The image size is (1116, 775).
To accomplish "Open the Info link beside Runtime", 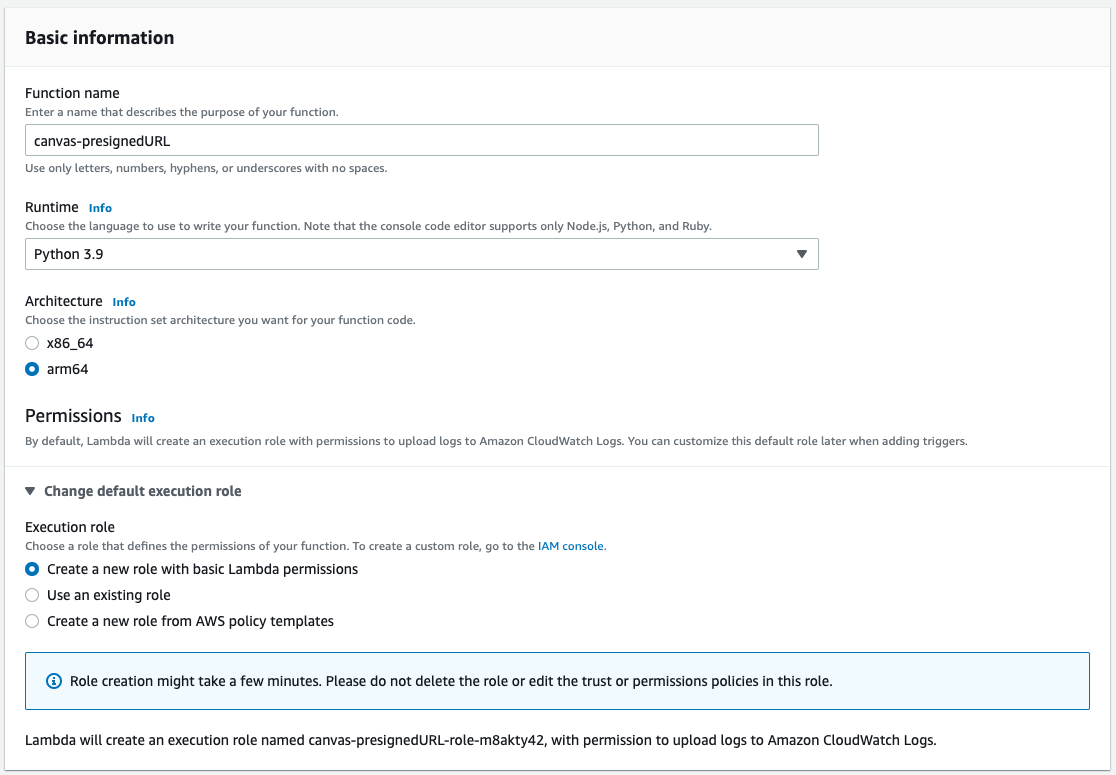I will point(100,208).
